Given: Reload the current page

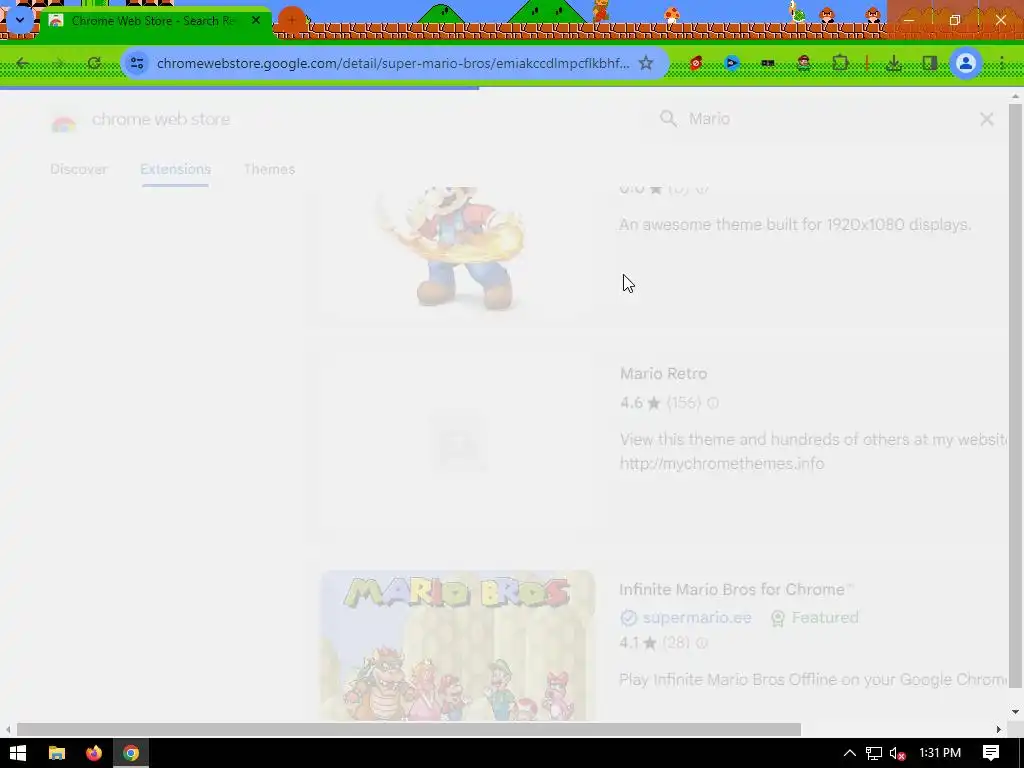Looking at the screenshot, I should coord(94,63).
